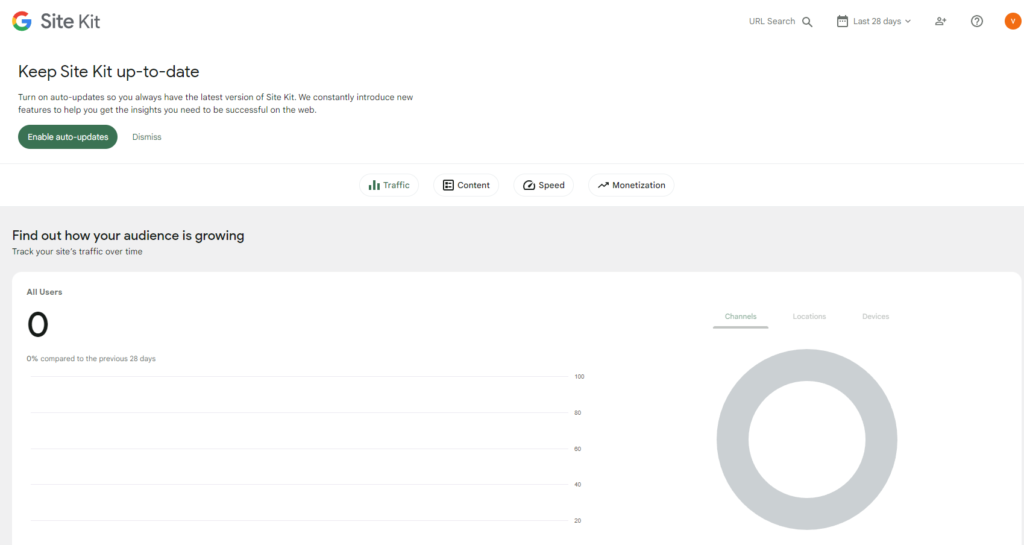Click the chart axis label 100

tap(579, 377)
